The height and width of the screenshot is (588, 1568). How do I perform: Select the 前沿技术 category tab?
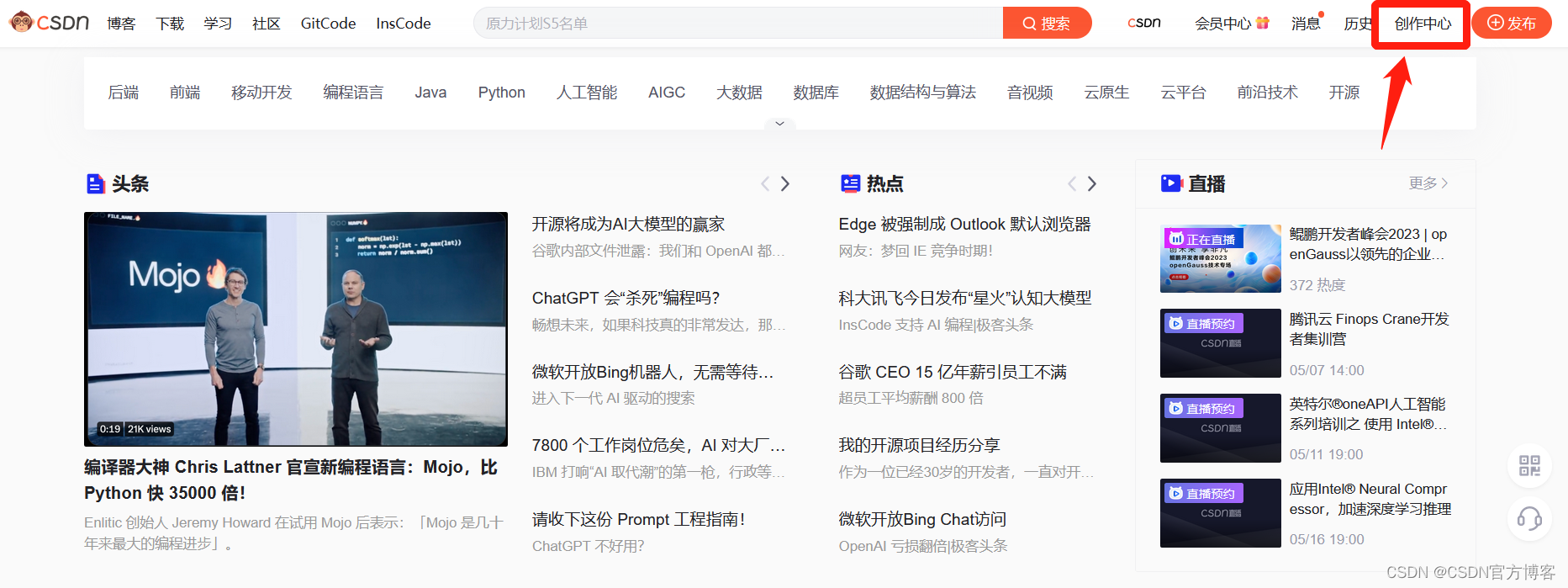point(1267,93)
